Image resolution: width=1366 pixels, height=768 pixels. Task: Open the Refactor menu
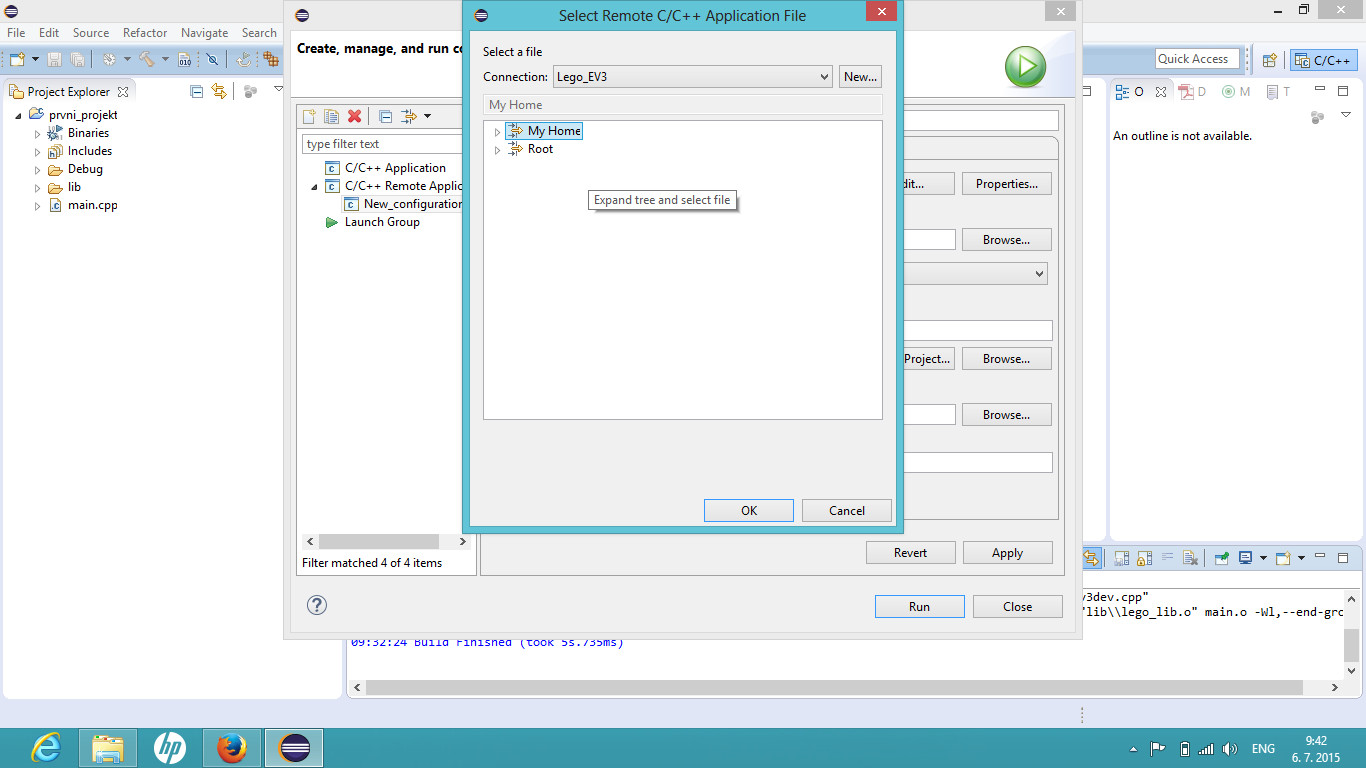pos(145,33)
